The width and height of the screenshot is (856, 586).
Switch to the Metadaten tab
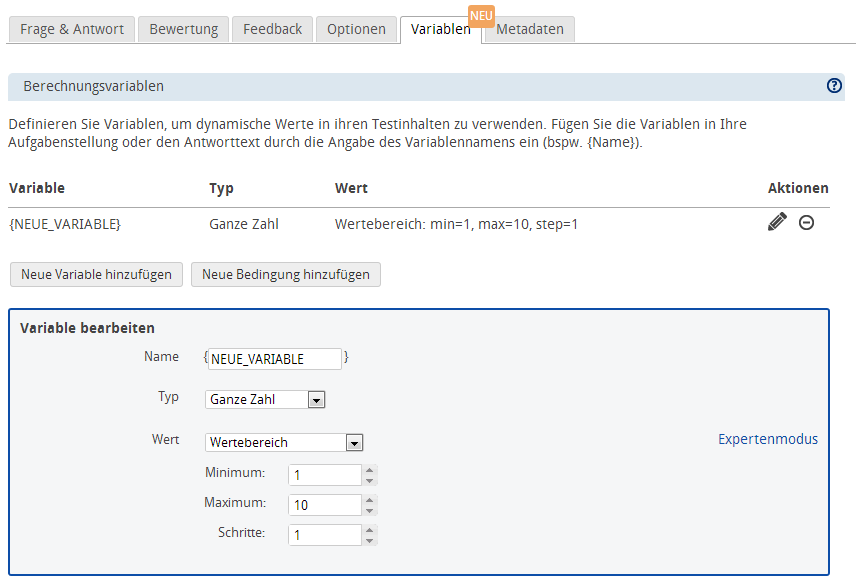click(529, 29)
